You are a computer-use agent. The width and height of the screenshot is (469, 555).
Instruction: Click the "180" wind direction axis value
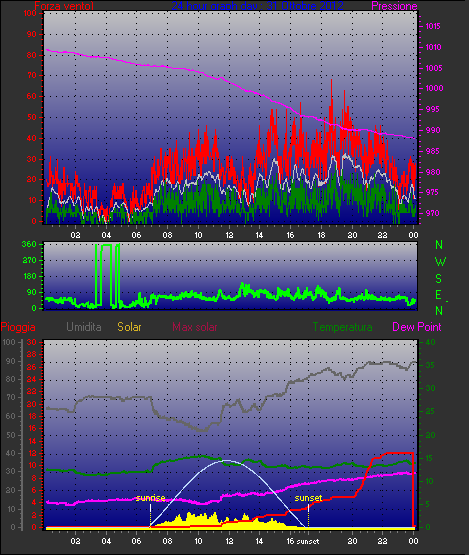pyautogui.click(x=30, y=276)
